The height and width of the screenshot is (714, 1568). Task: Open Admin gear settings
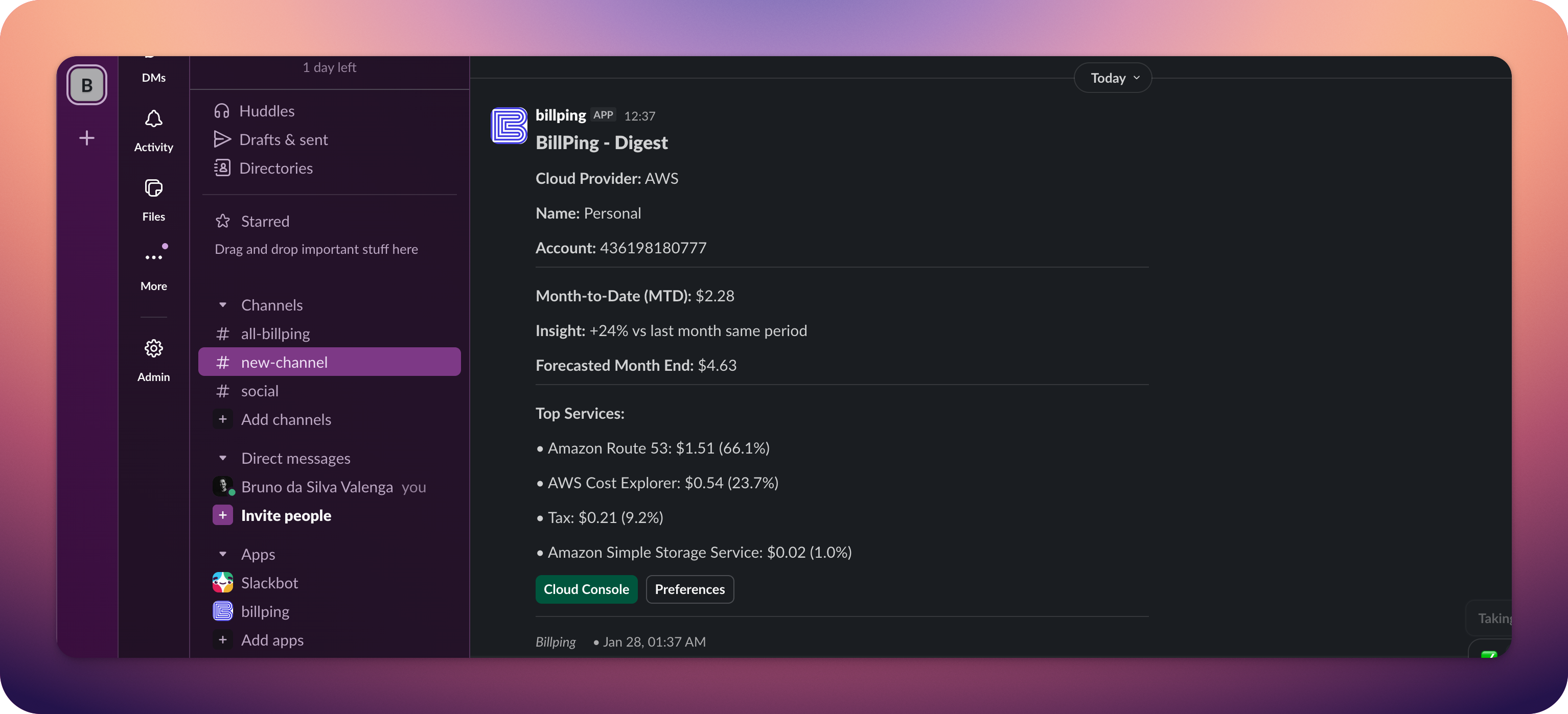[153, 348]
